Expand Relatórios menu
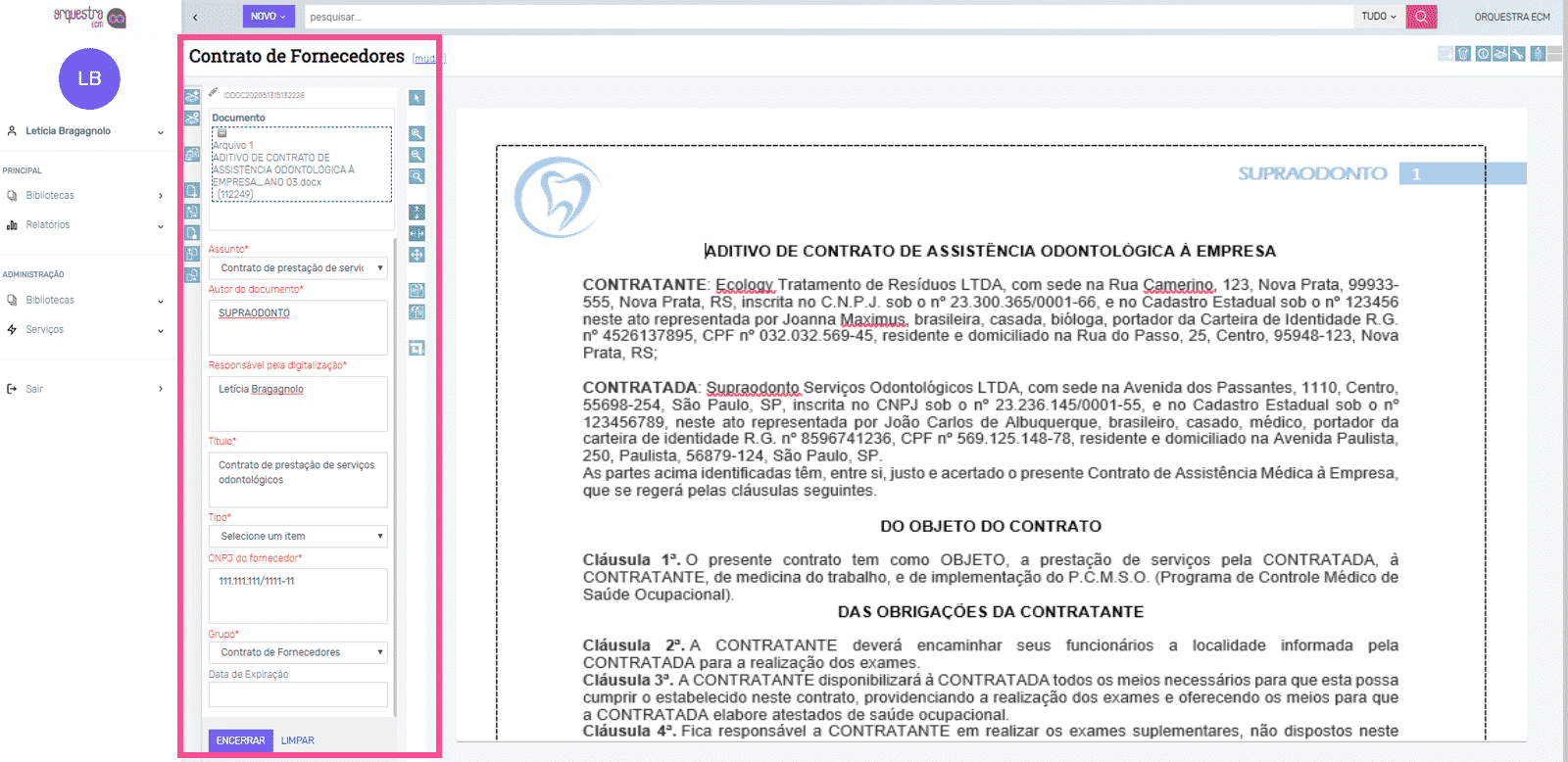Screen dimensions: 1568x762 86,225
